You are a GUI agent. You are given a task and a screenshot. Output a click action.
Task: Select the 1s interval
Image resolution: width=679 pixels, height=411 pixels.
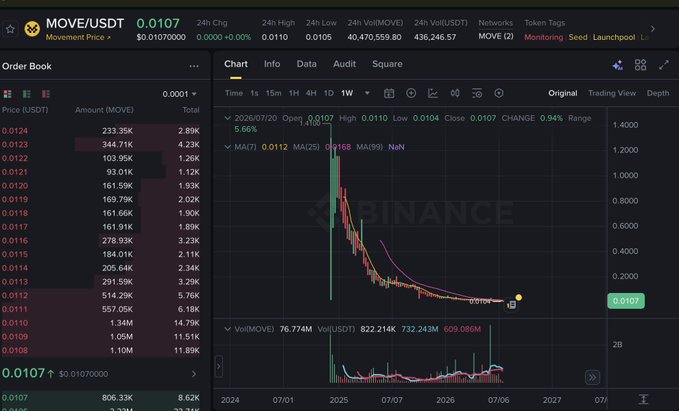coord(254,93)
